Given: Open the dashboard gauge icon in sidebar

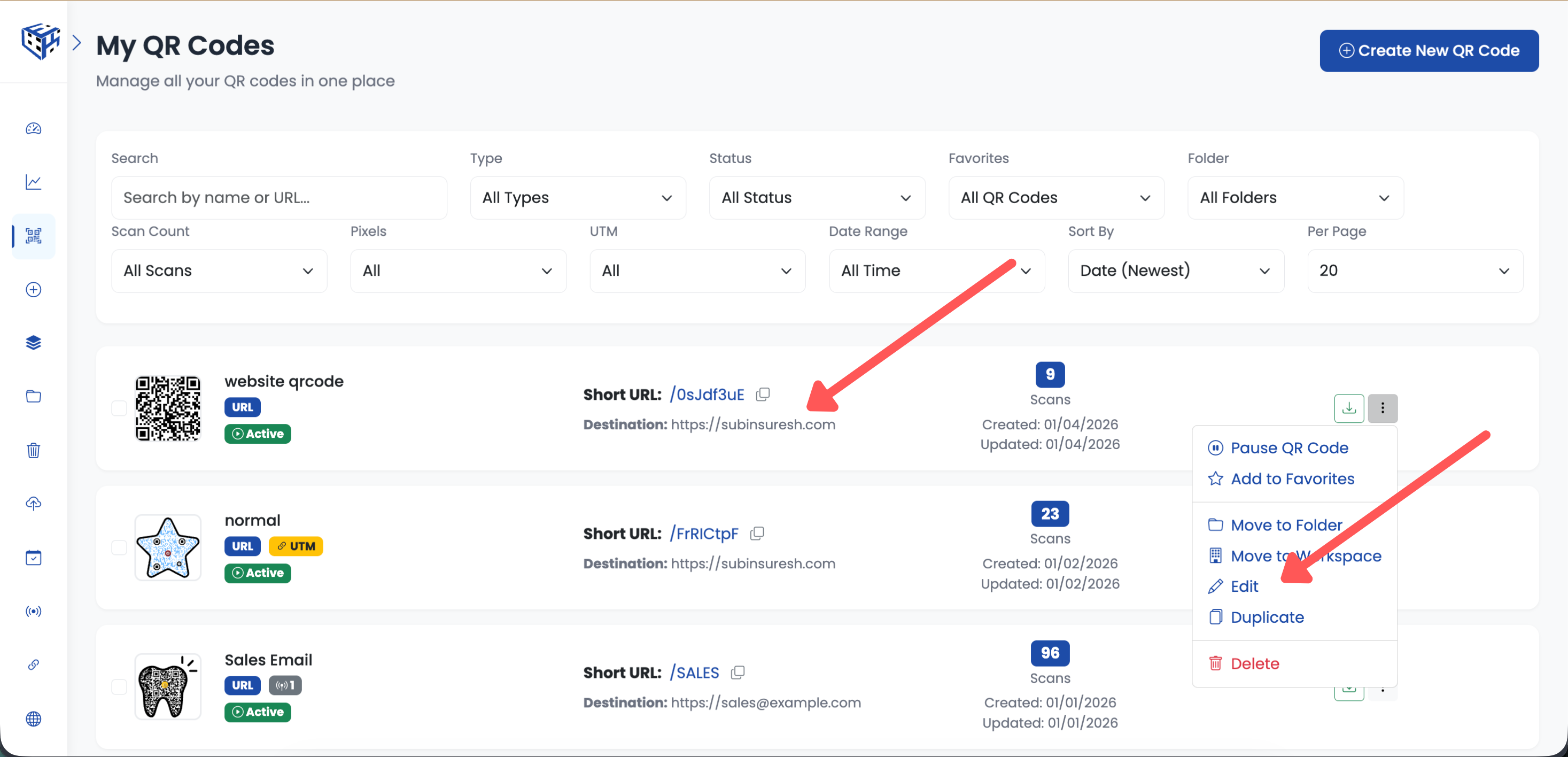Looking at the screenshot, I should pos(34,128).
